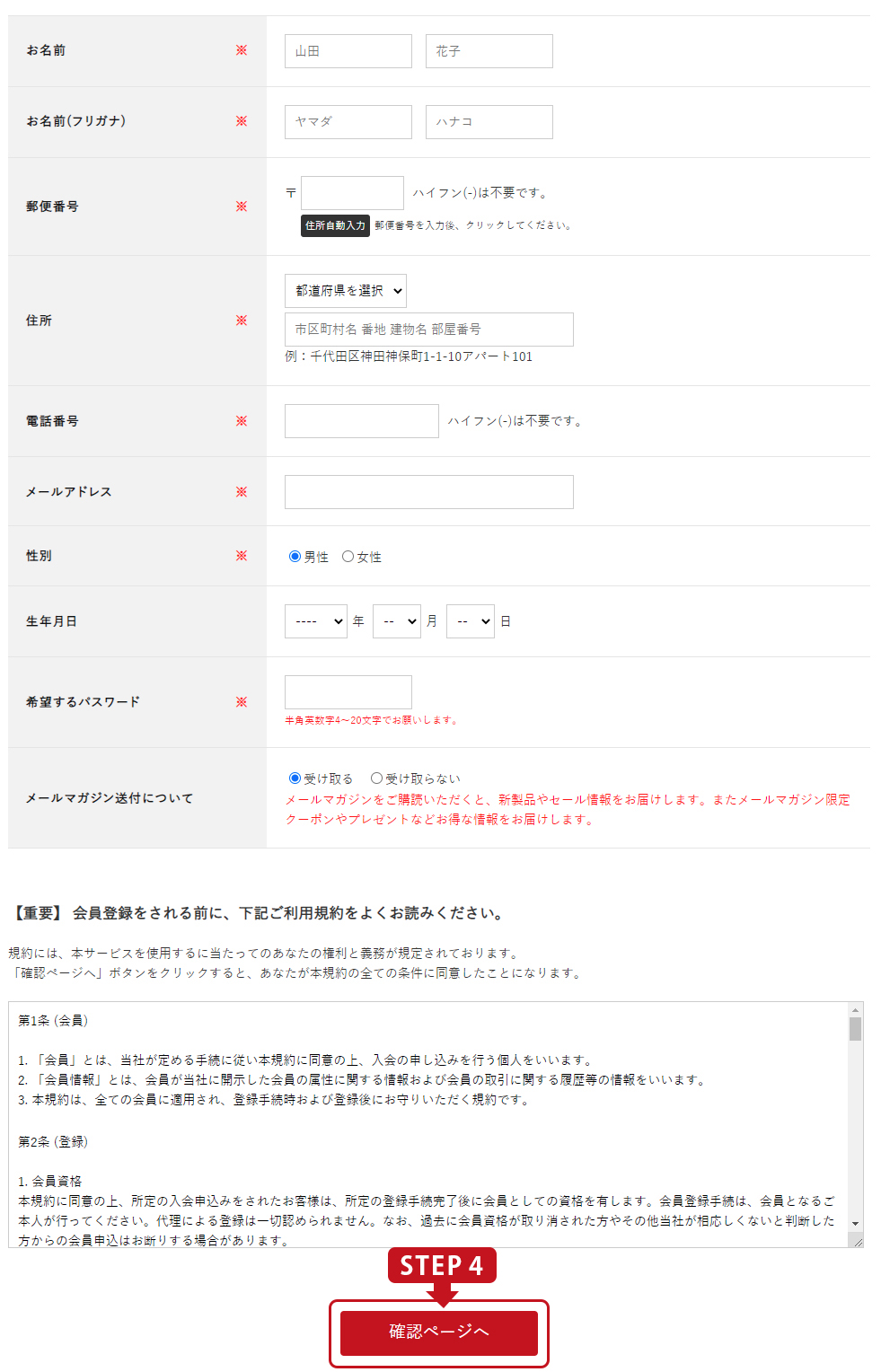The width and height of the screenshot is (881, 1372).
Task: Click the 半角英数字4～20文字 password hint
Action: pos(372,720)
